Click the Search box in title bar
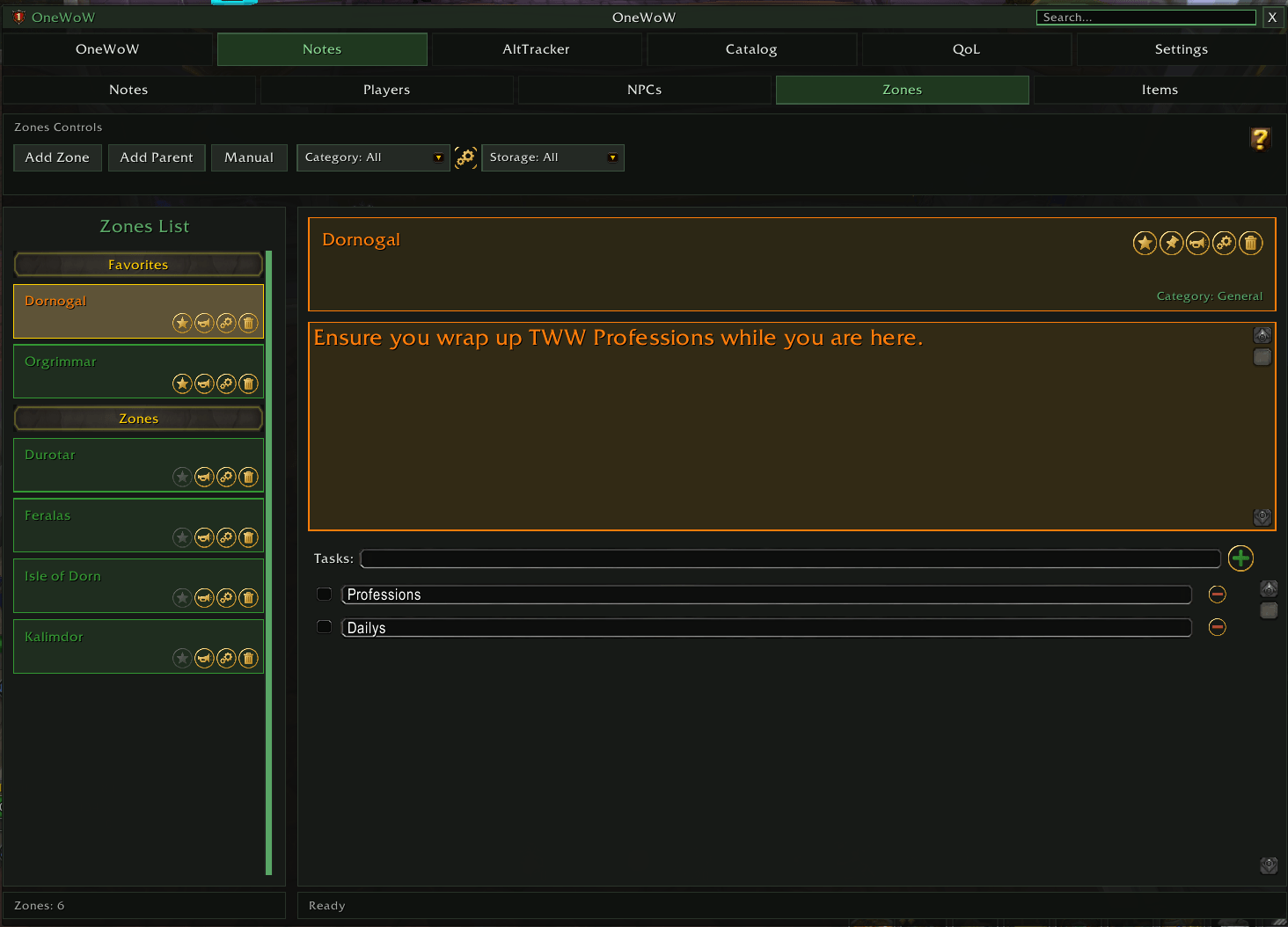The image size is (1288, 927). pyautogui.click(x=1146, y=18)
